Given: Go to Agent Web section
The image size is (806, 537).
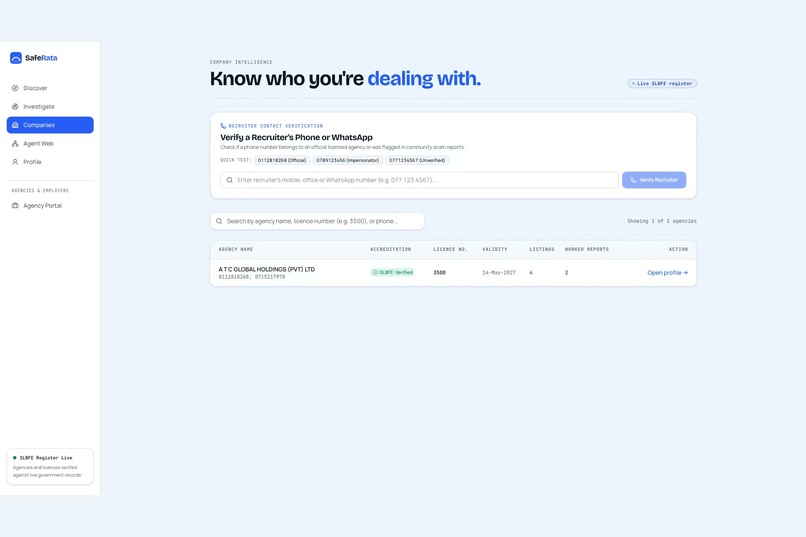Looking at the screenshot, I should pyautogui.click(x=50, y=144).
